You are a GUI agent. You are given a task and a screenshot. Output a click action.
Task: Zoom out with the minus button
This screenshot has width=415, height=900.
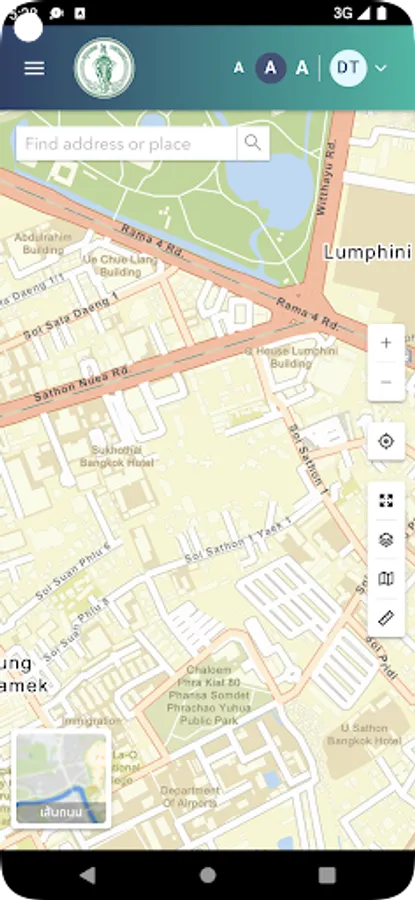coord(386,382)
